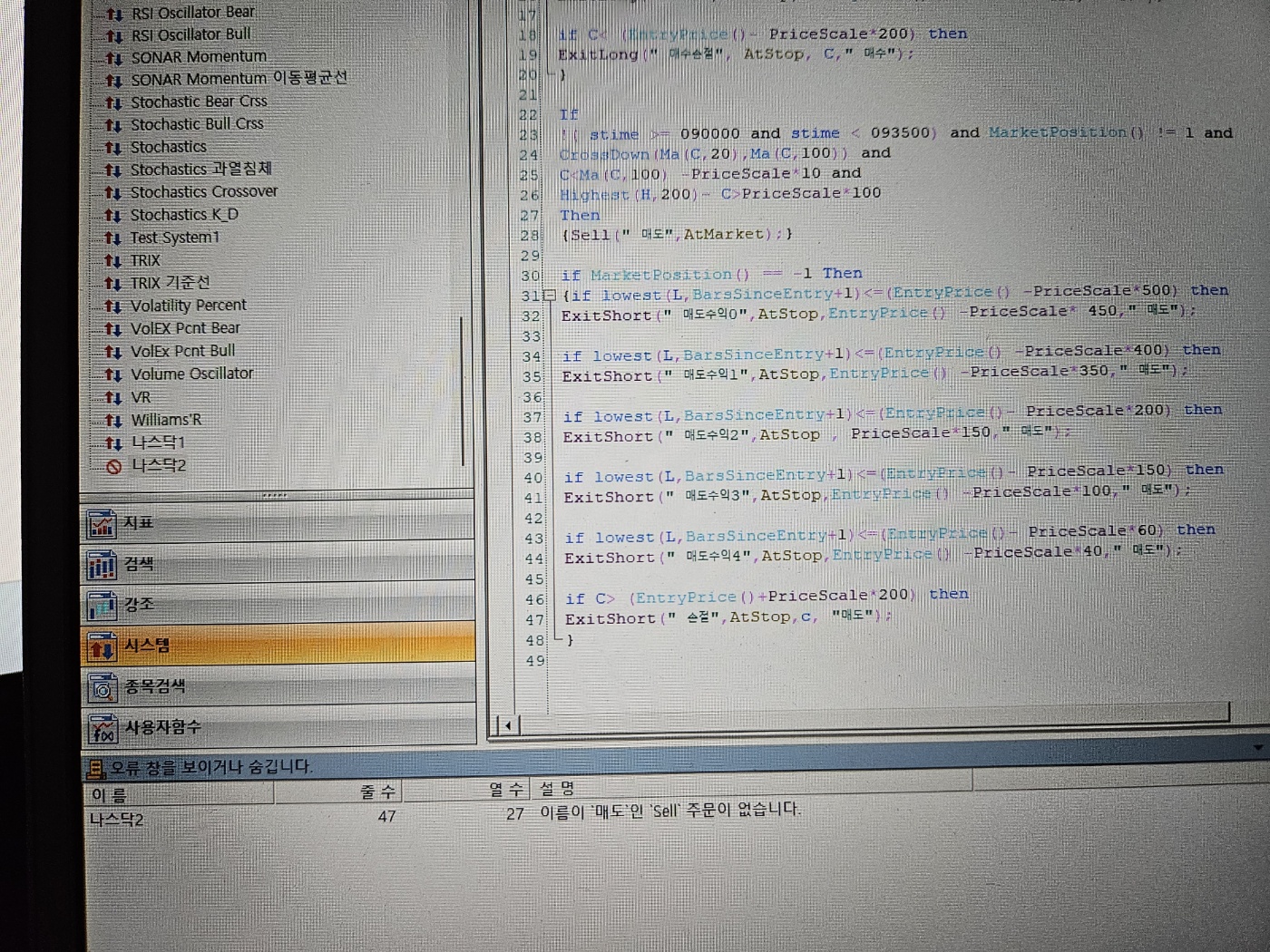Select Stochastics Crossover in the list
Image resolution: width=1270 pixels, height=952 pixels.
pos(203,191)
